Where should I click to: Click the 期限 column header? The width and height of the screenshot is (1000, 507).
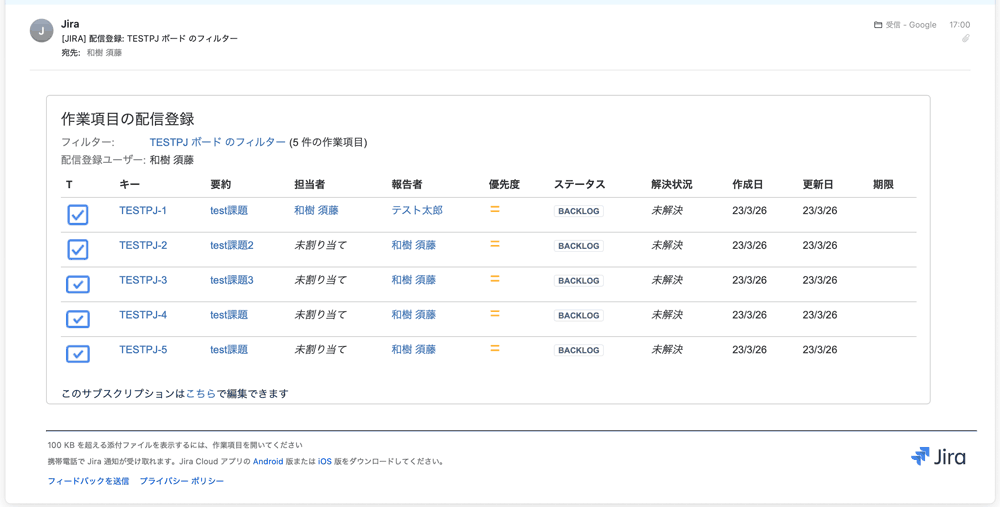tap(883, 185)
